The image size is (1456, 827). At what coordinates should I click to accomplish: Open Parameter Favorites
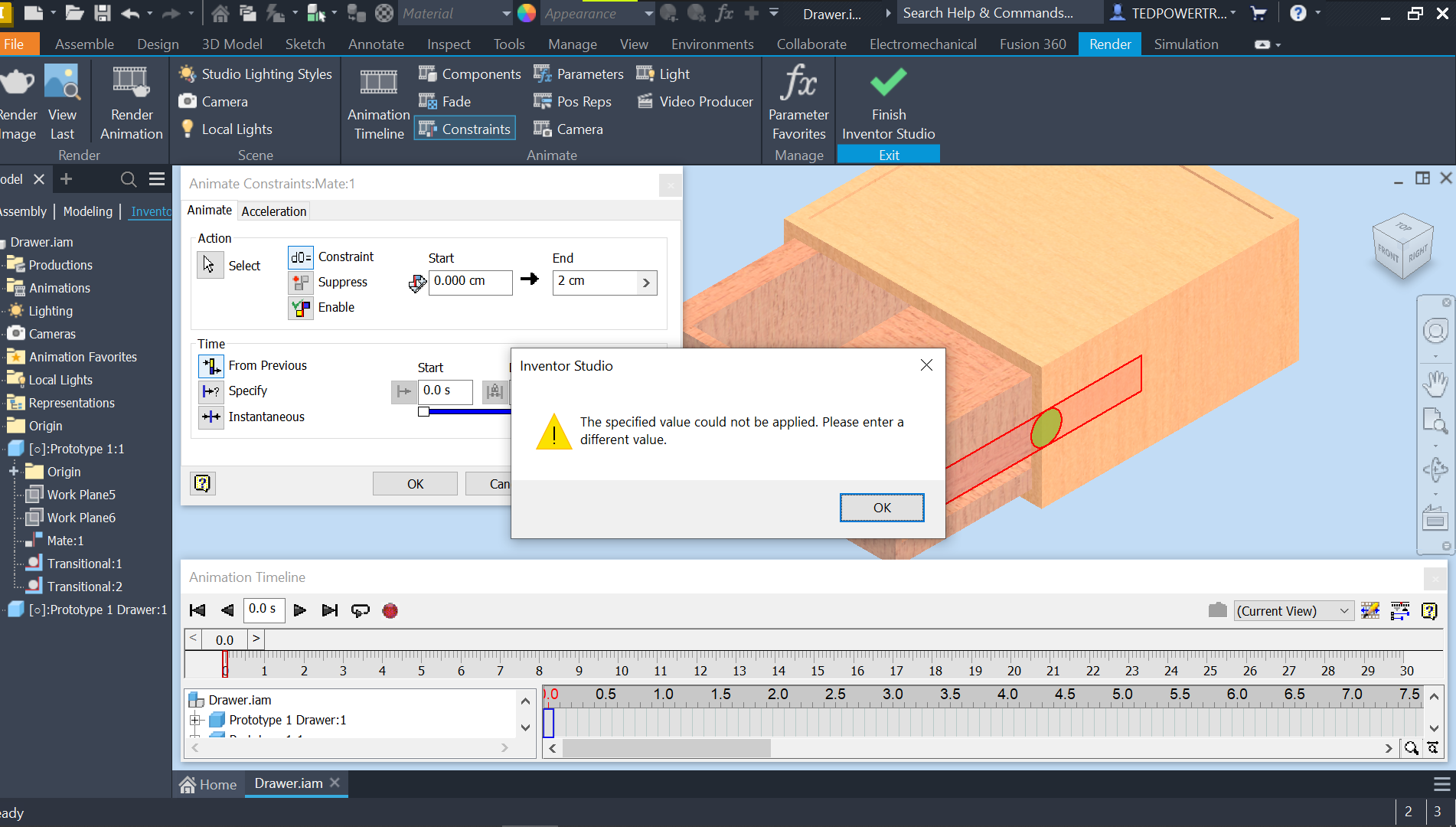[797, 103]
